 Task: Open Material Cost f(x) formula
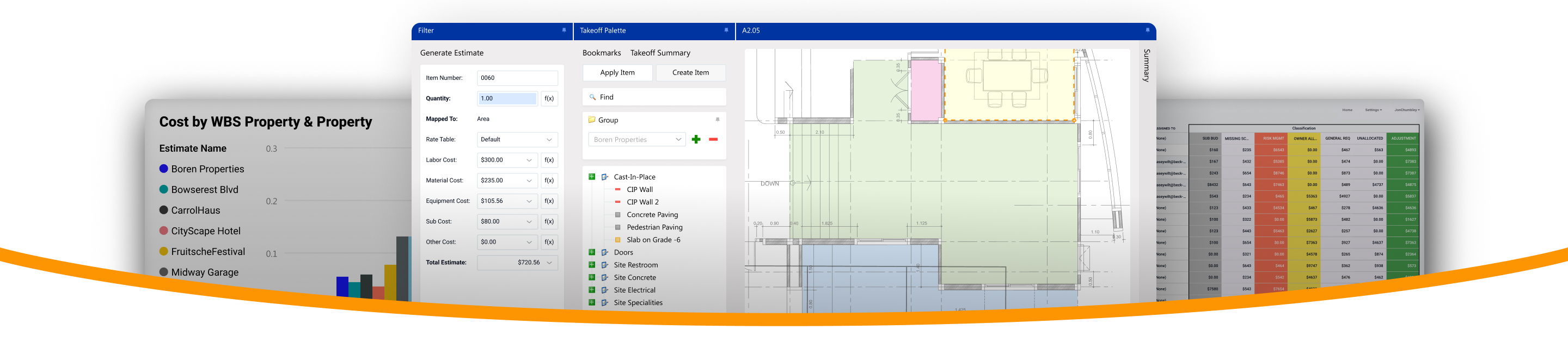549,181
